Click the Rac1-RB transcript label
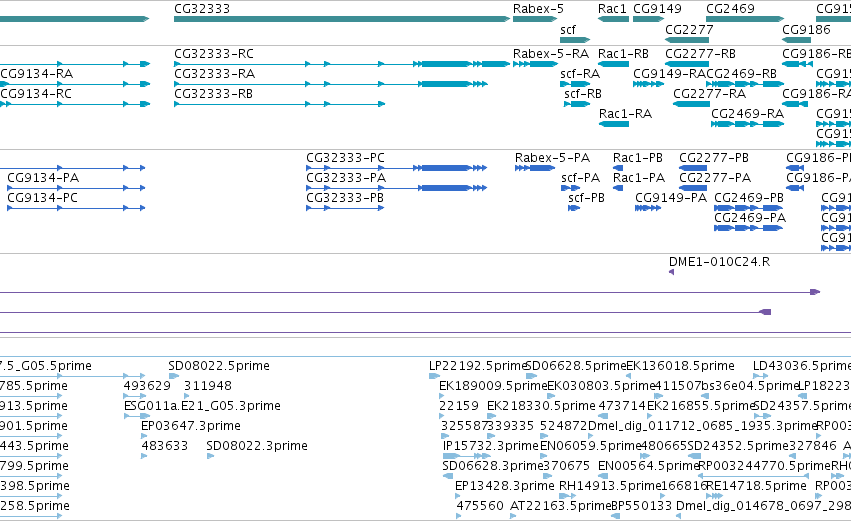Viewport: 851px width, 521px height. 623,54
